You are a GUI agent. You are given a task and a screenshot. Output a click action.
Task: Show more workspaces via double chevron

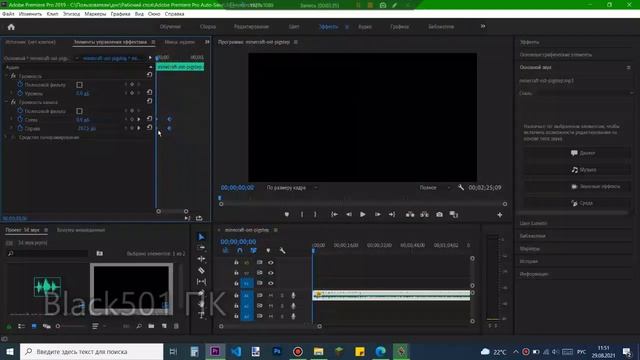coord(483,27)
